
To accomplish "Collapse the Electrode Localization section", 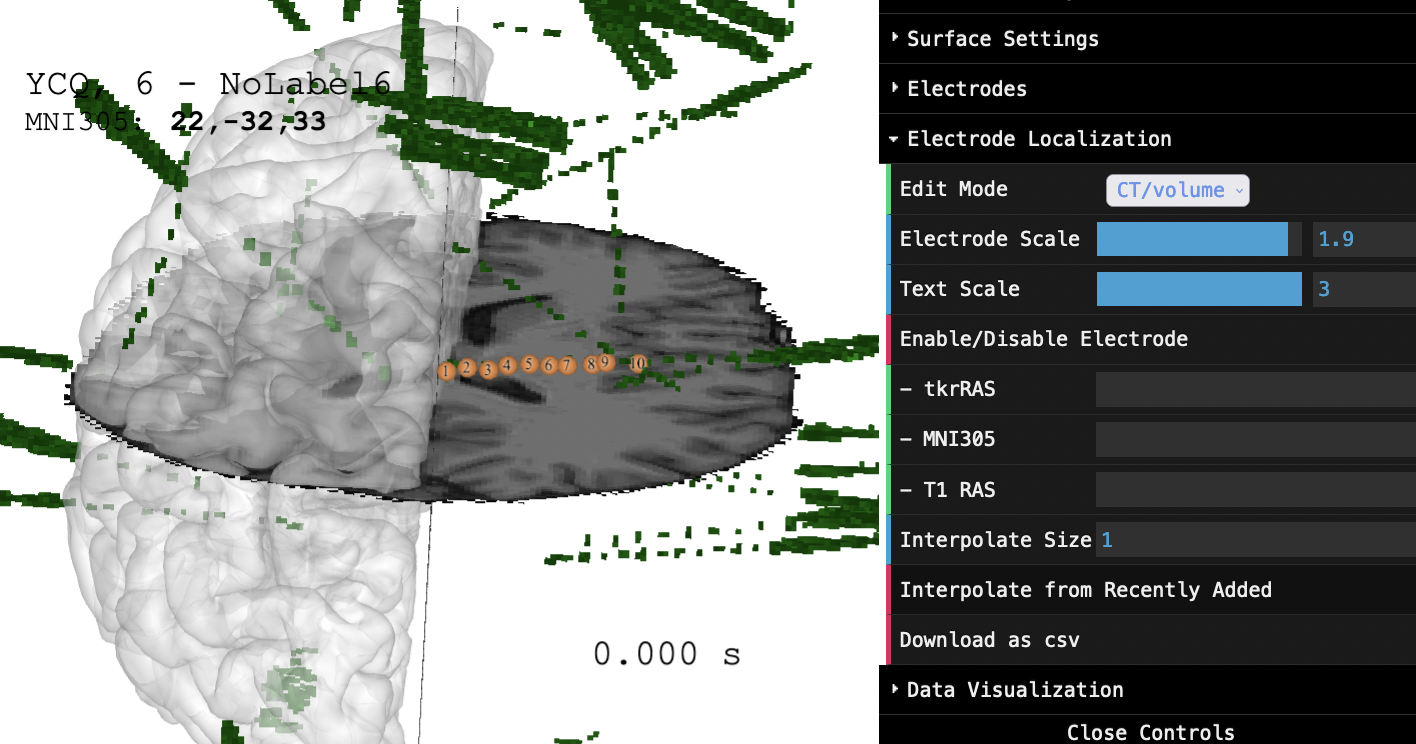I will [x=1038, y=139].
